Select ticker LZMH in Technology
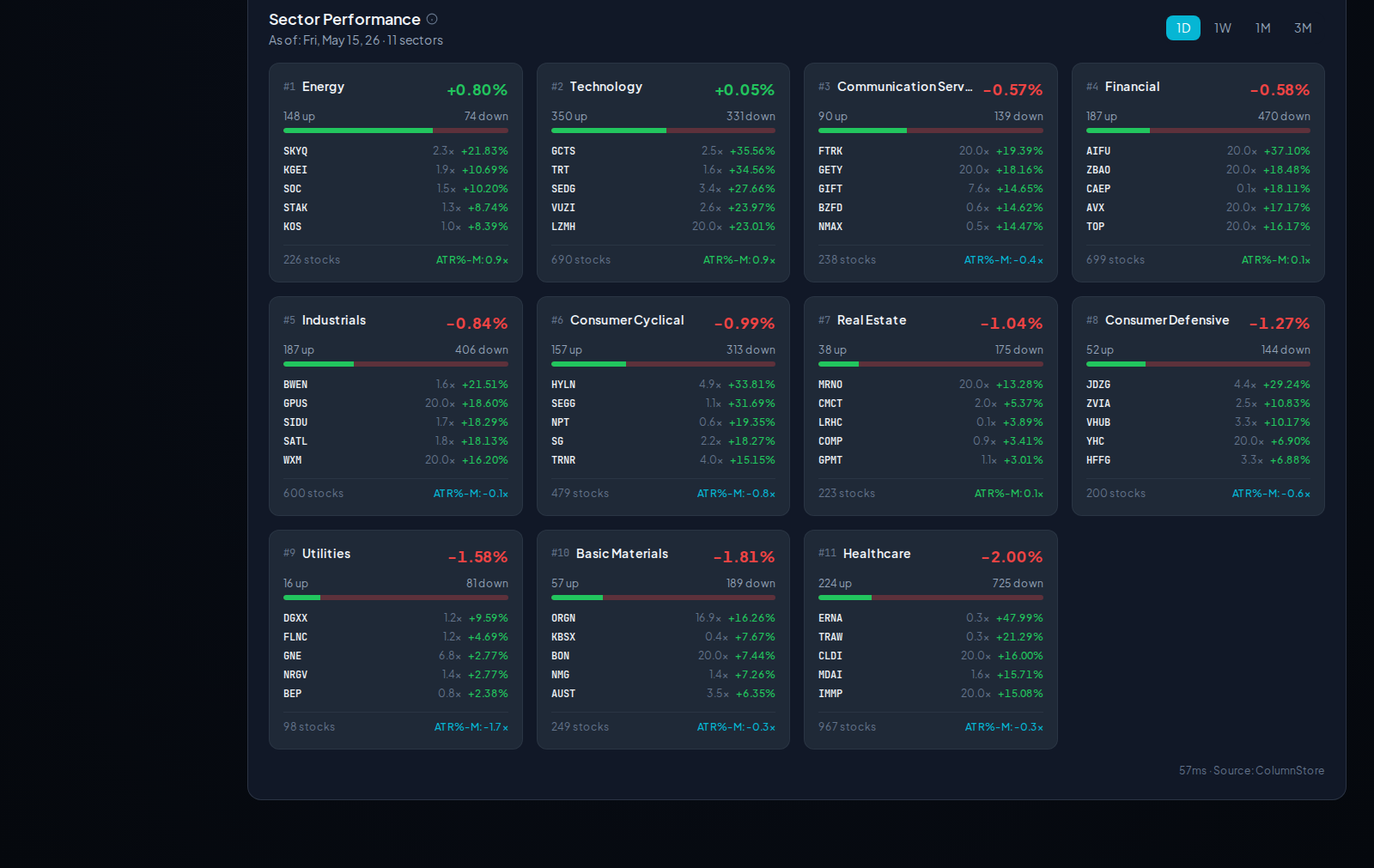 coord(563,227)
